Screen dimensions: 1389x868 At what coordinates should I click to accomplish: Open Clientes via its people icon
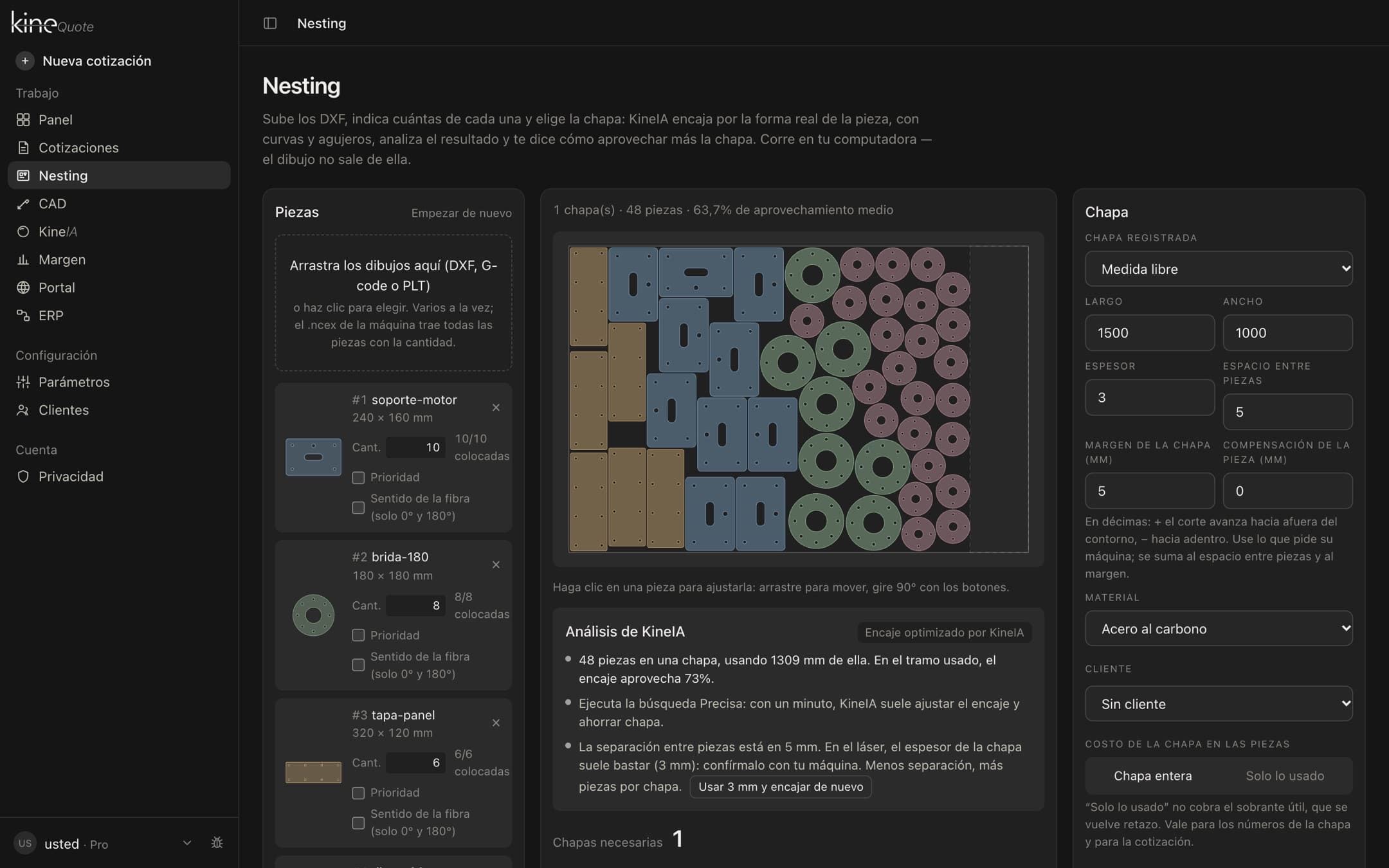pyautogui.click(x=23, y=410)
